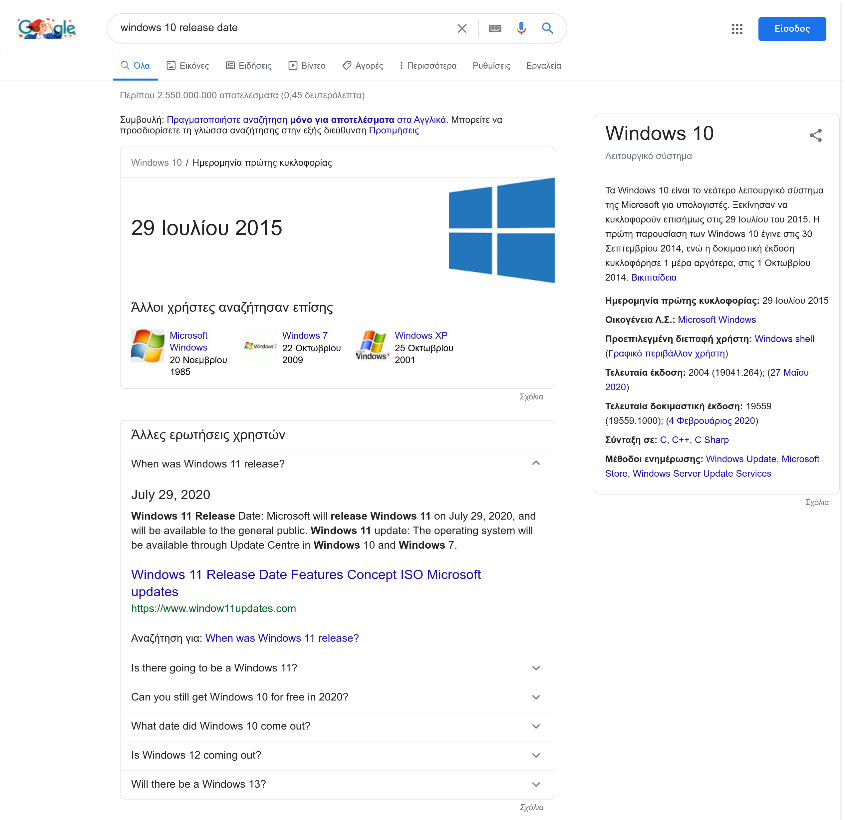
Task: Click the 'When was Windows 11 release?' search link
Action: click(282, 638)
